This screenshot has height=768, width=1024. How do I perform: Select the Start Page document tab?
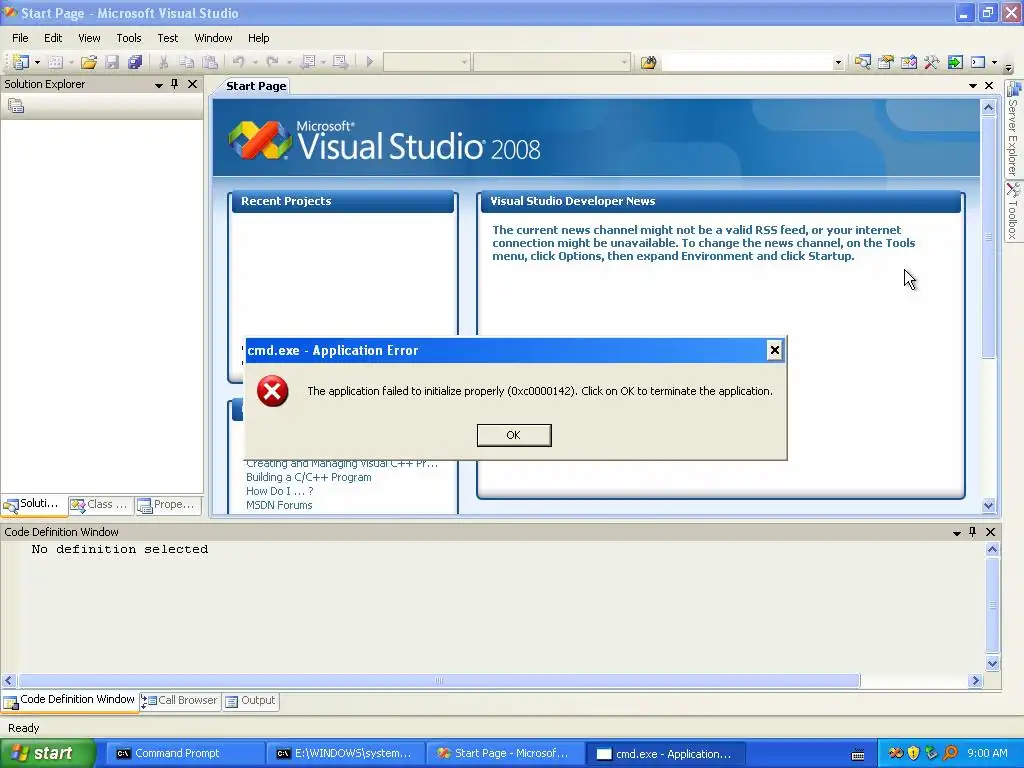coord(256,86)
